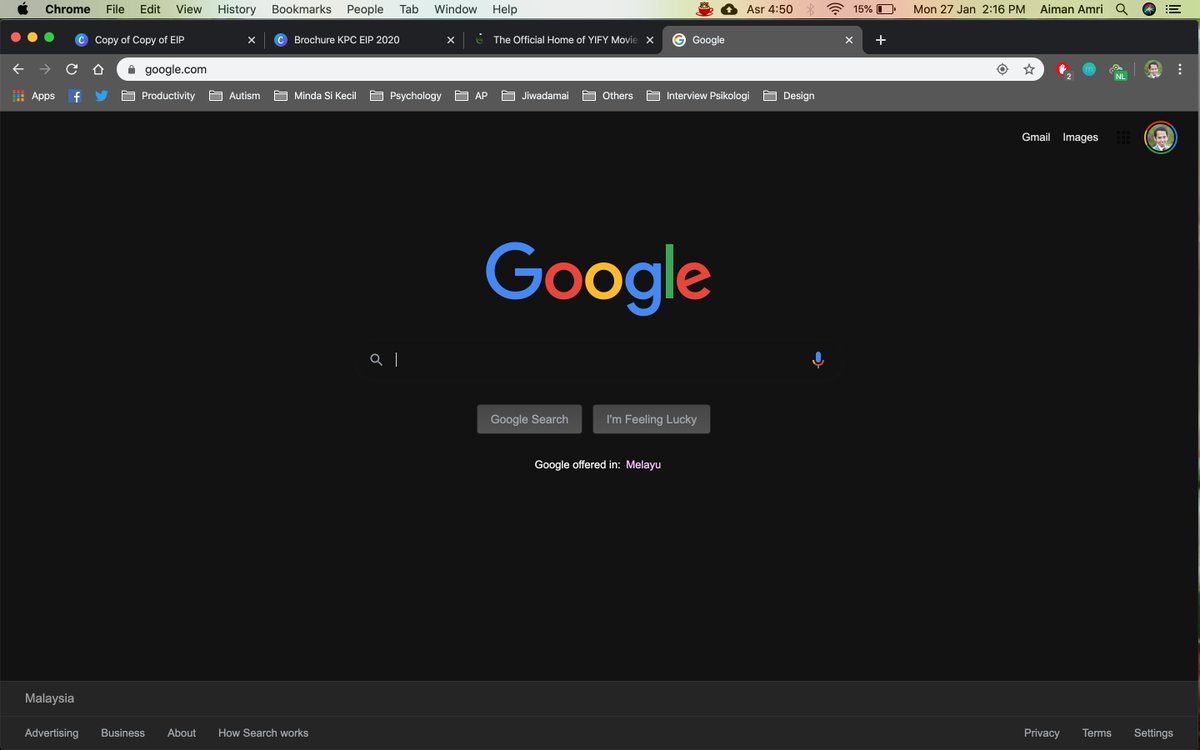The width and height of the screenshot is (1200, 750).
Task: Open the green NL extension icon
Action: point(1118,70)
